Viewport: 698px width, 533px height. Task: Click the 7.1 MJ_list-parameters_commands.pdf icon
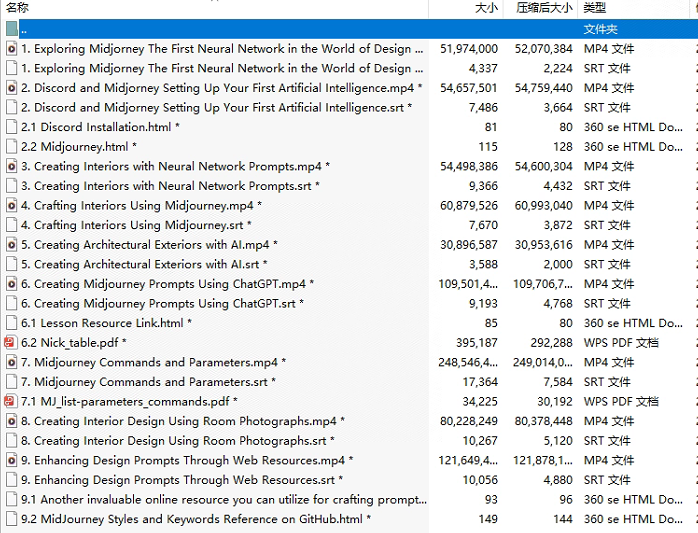[x=12, y=402]
